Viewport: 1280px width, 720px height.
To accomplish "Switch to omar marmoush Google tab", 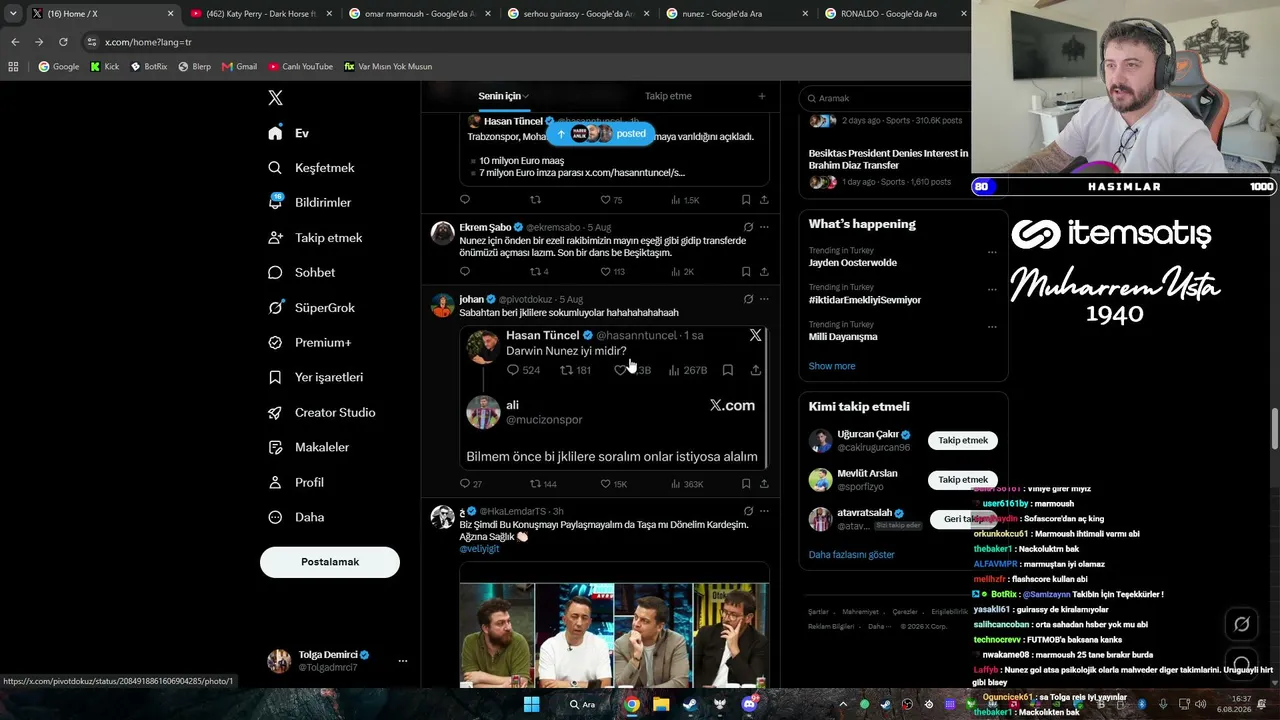I will [419, 14].
